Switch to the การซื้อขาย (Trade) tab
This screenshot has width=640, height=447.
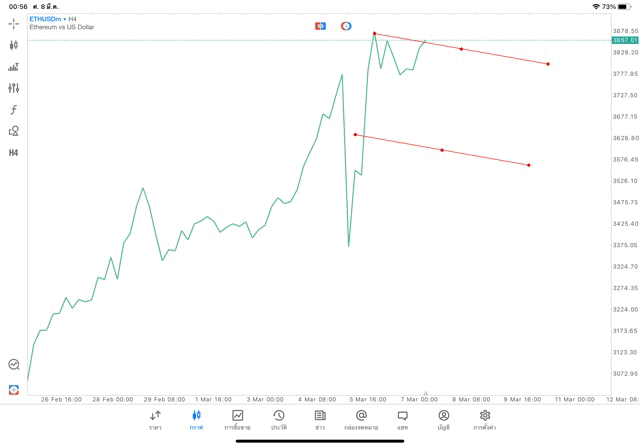tap(237, 420)
